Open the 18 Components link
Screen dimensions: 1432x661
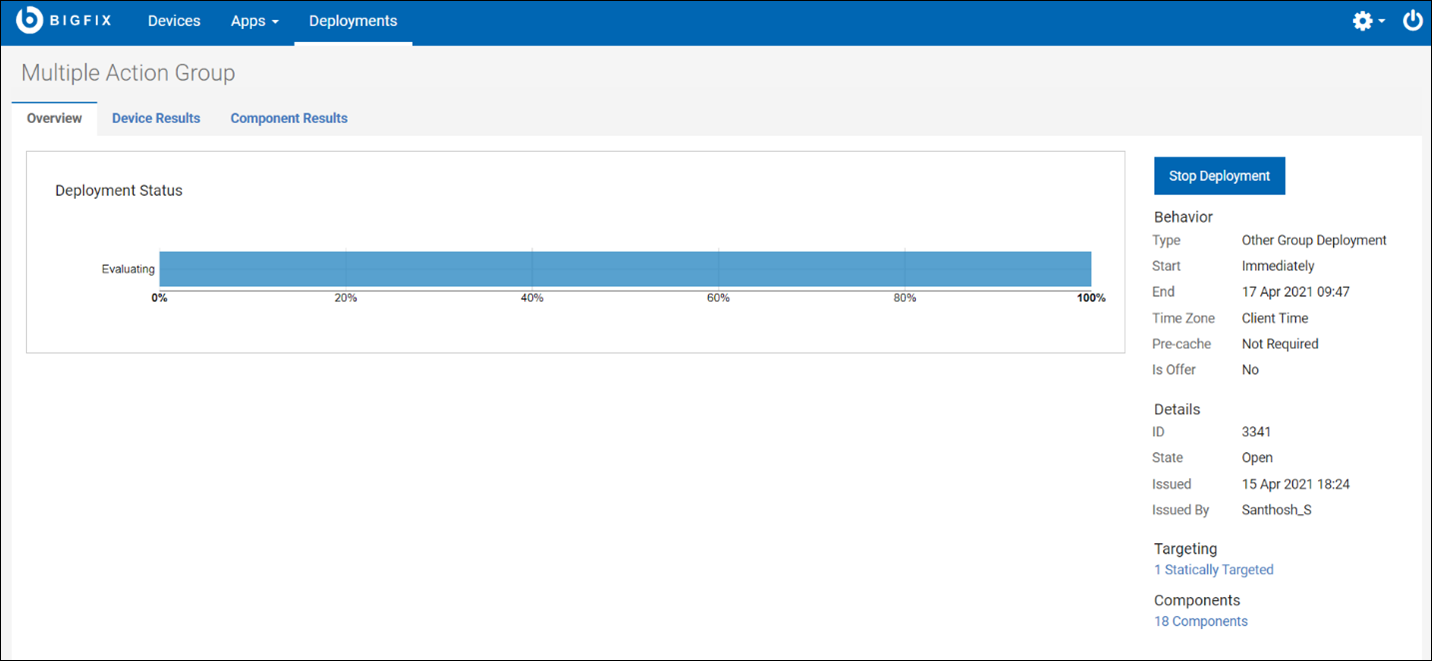point(1200,622)
